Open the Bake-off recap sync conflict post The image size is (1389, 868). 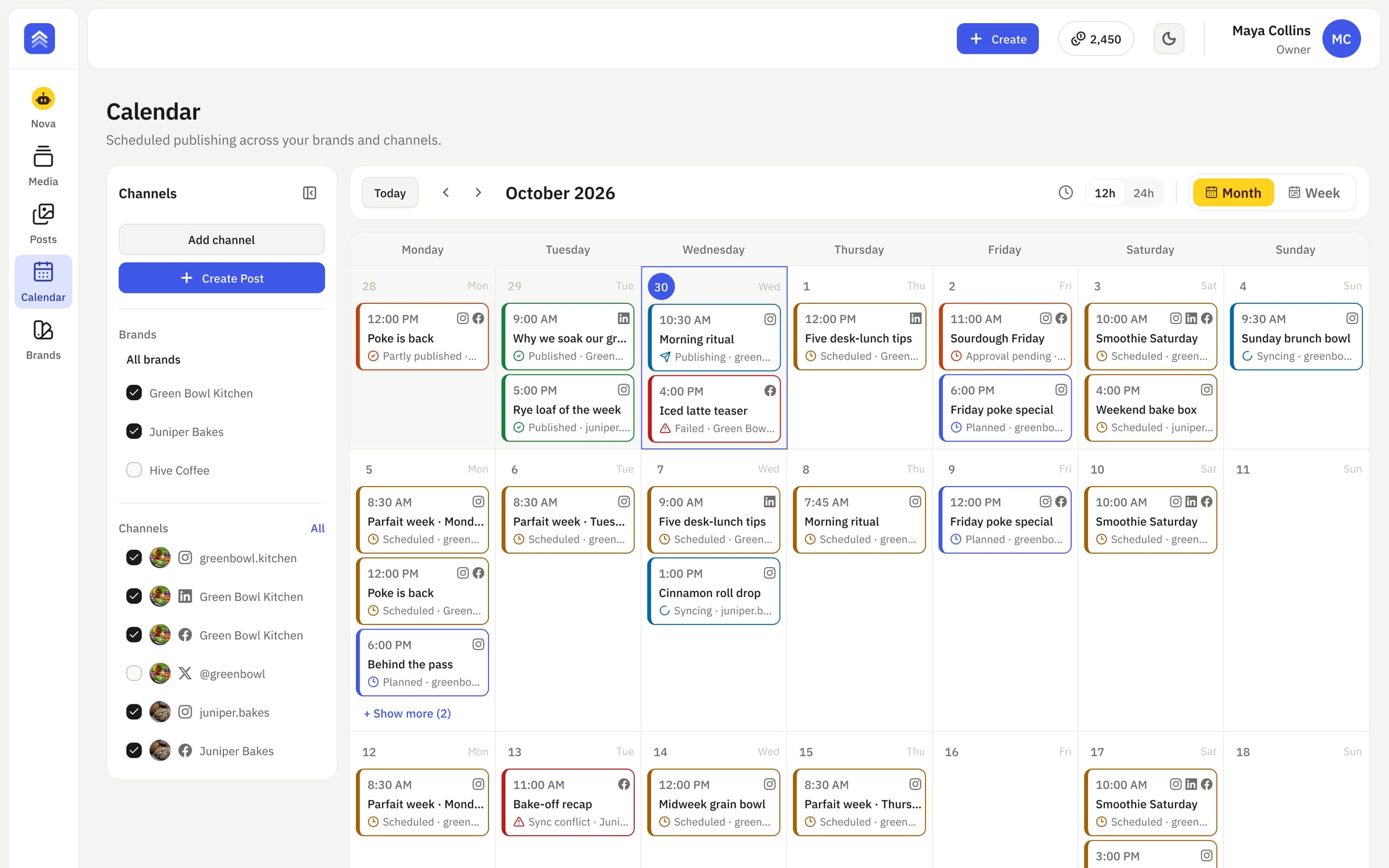pyautogui.click(x=568, y=803)
